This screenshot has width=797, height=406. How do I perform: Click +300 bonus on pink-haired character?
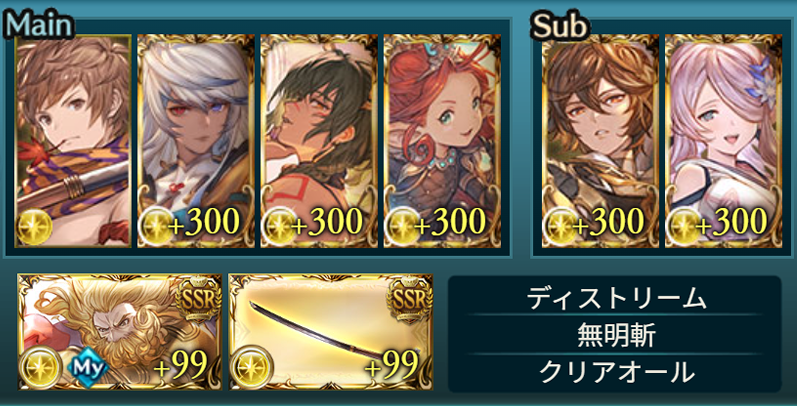(732, 222)
